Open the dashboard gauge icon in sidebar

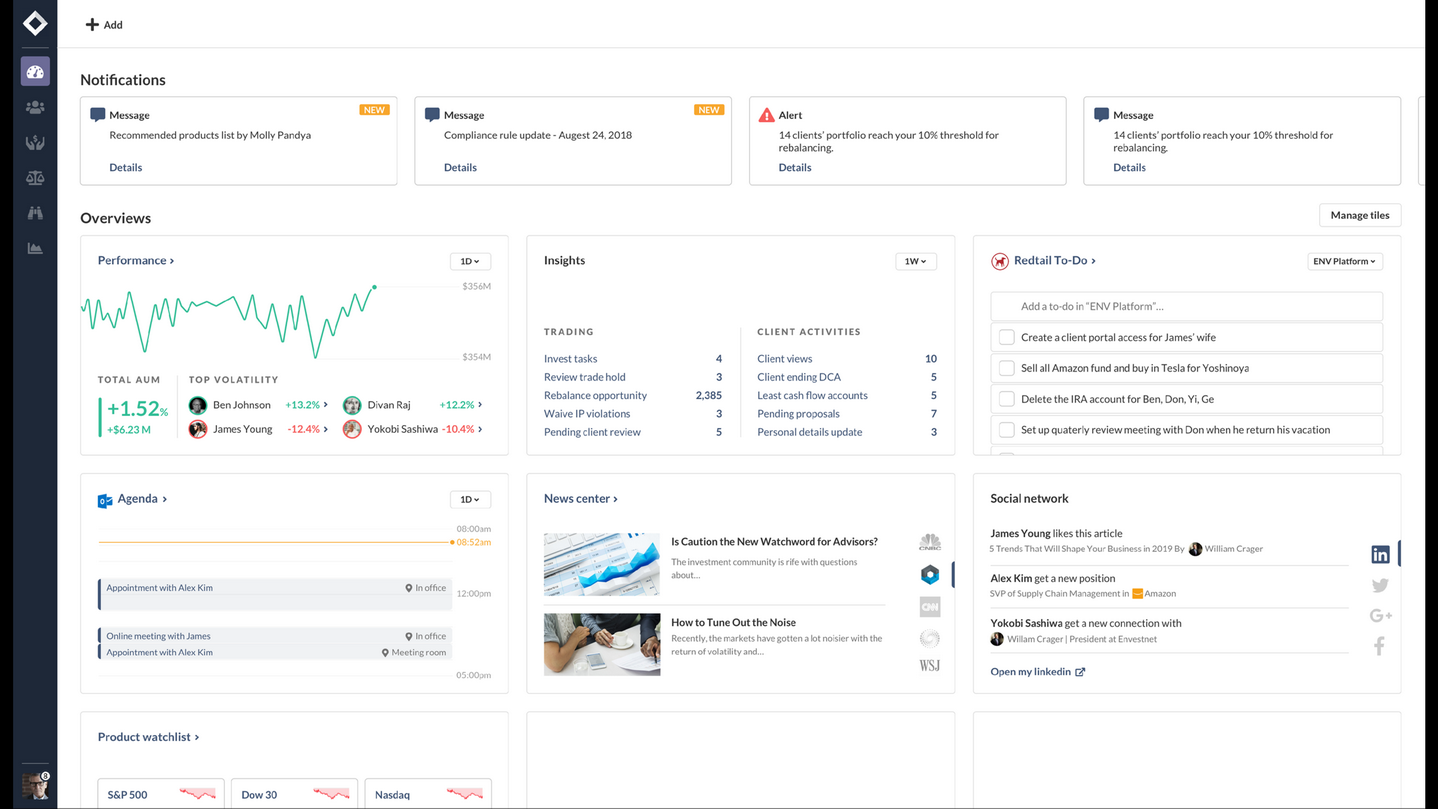coord(35,72)
